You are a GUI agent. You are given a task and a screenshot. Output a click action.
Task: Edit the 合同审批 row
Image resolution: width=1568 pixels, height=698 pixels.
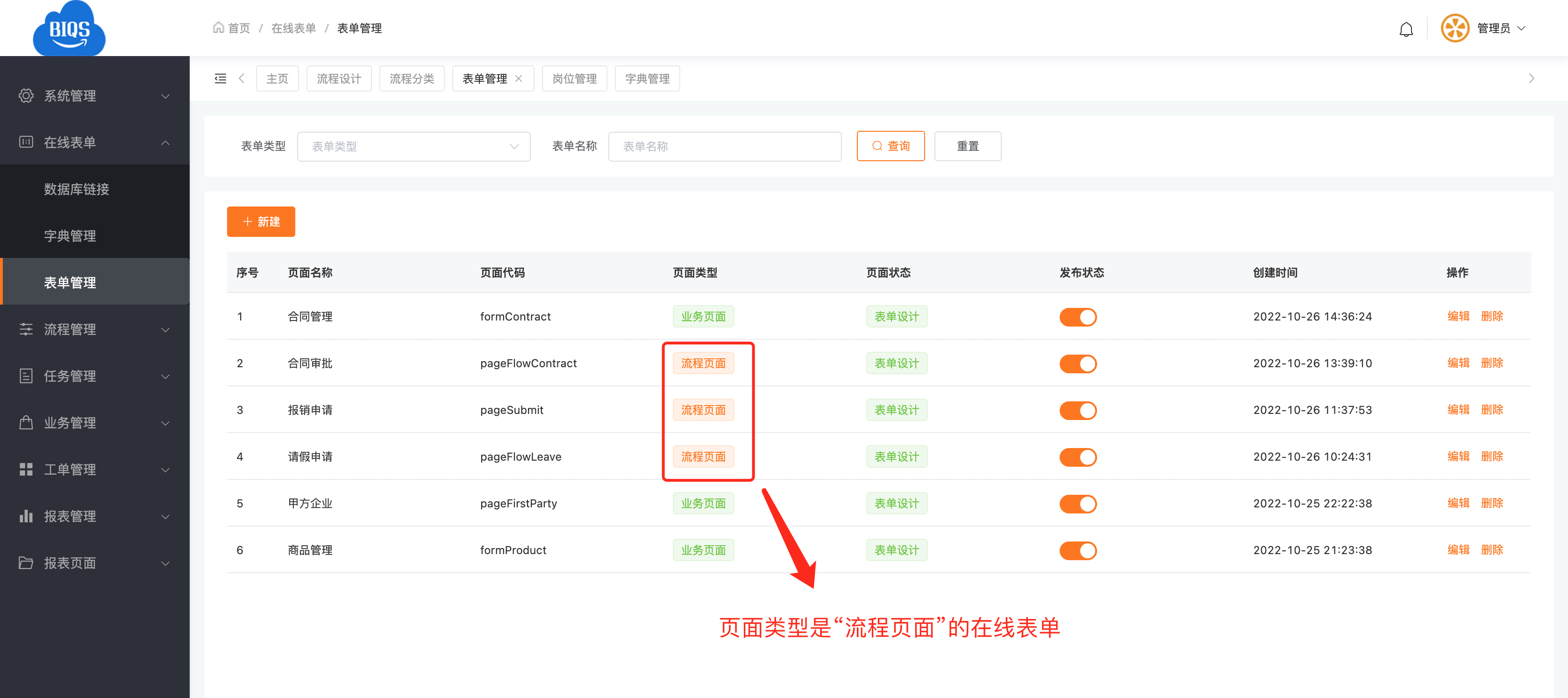pos(1458,363)
